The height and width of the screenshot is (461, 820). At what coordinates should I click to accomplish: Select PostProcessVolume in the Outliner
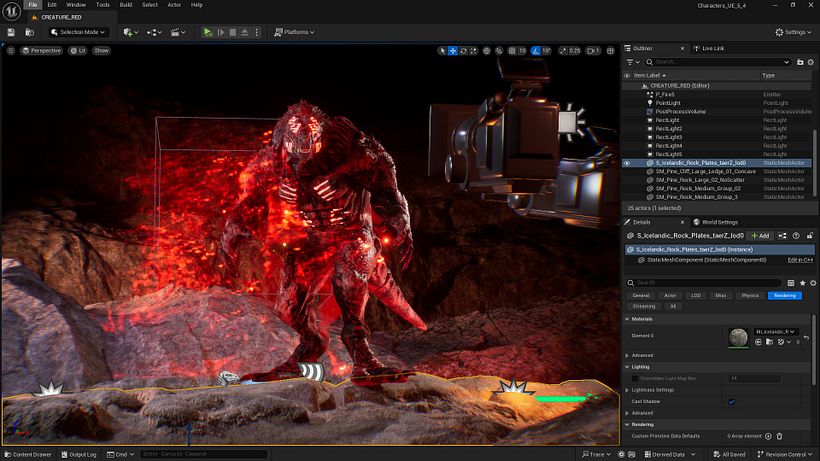[680, 111]
